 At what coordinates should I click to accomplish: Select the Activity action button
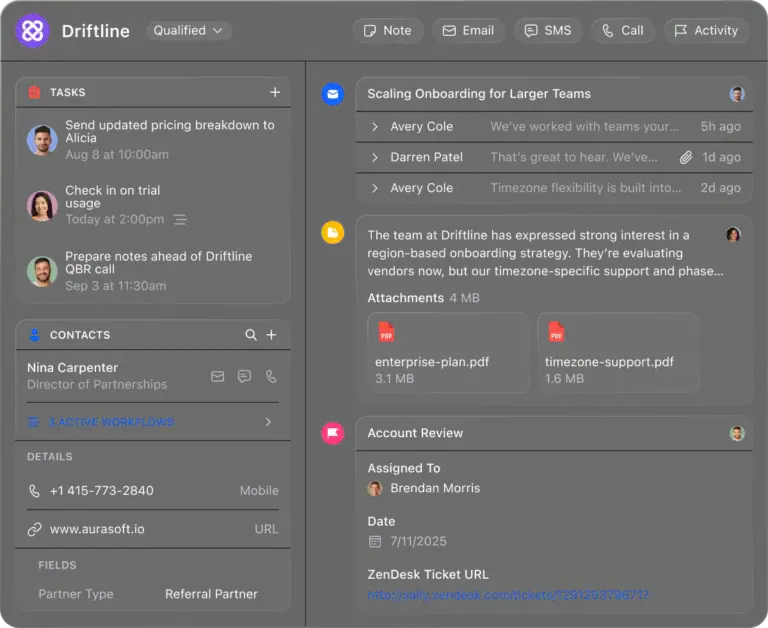tap(706, 31)
